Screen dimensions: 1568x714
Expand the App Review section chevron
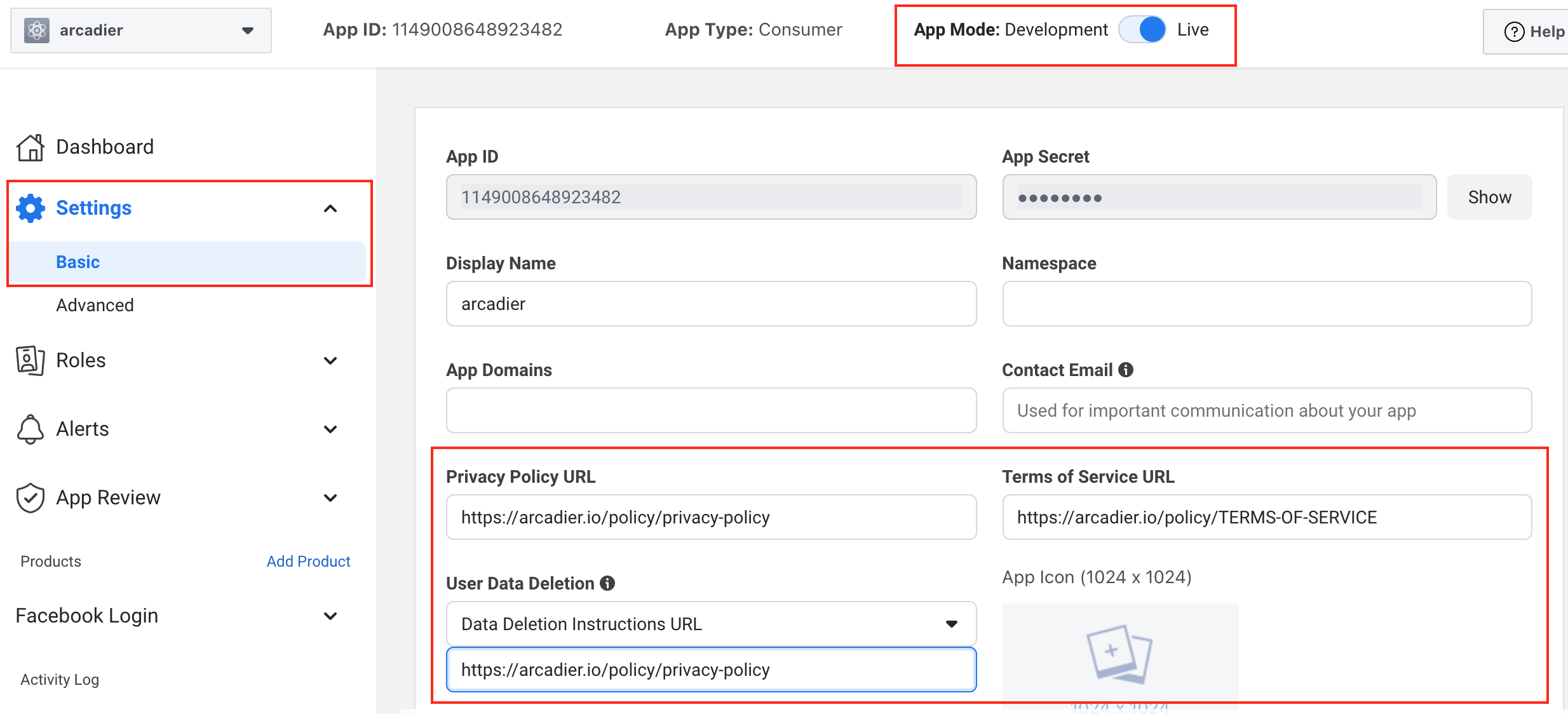point(330,498)
